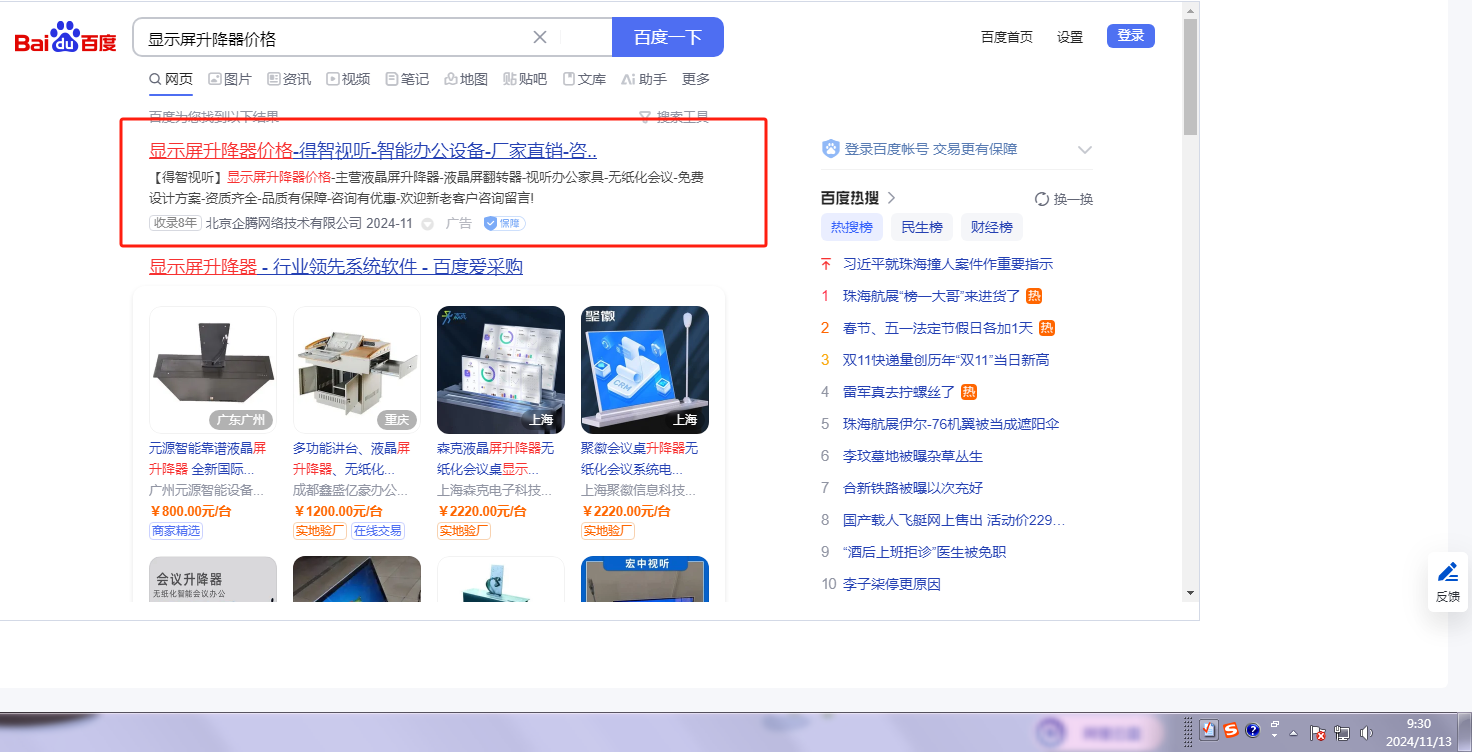Open the 会议升降器 thumbnail
The height and width of the screenshot is (752, 1472).
click(x=213, y=579)
